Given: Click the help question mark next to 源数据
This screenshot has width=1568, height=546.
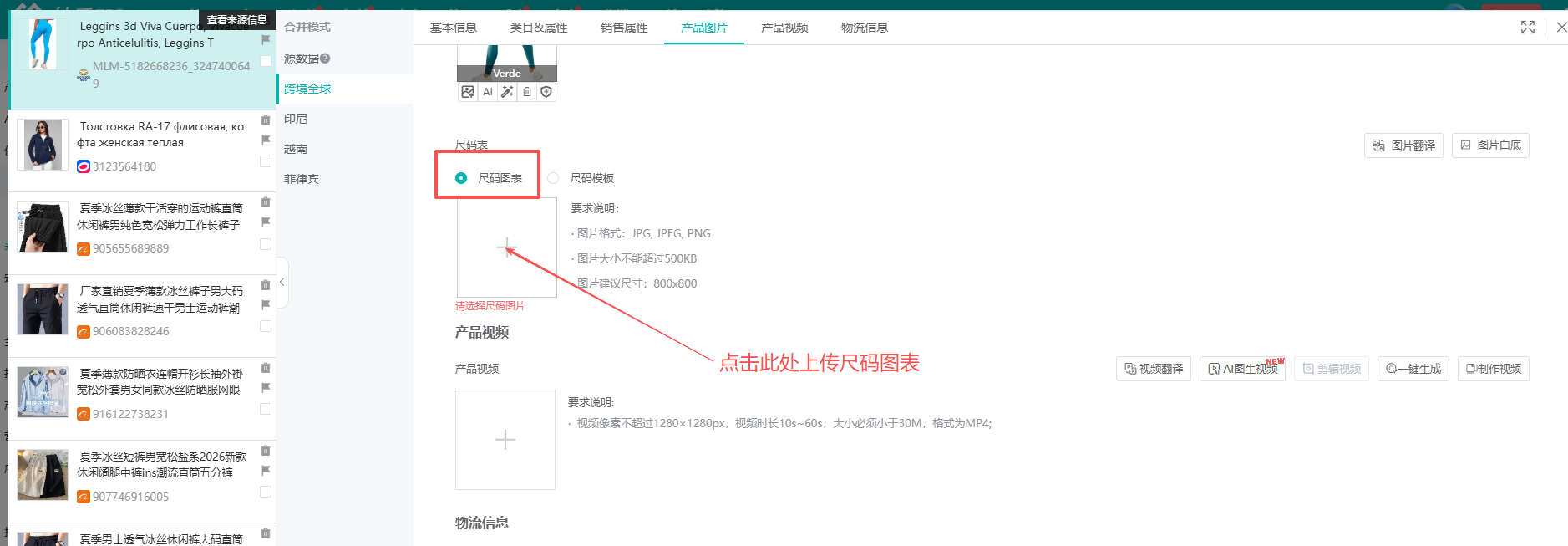Looking at the screenshot, I should 325,59.
